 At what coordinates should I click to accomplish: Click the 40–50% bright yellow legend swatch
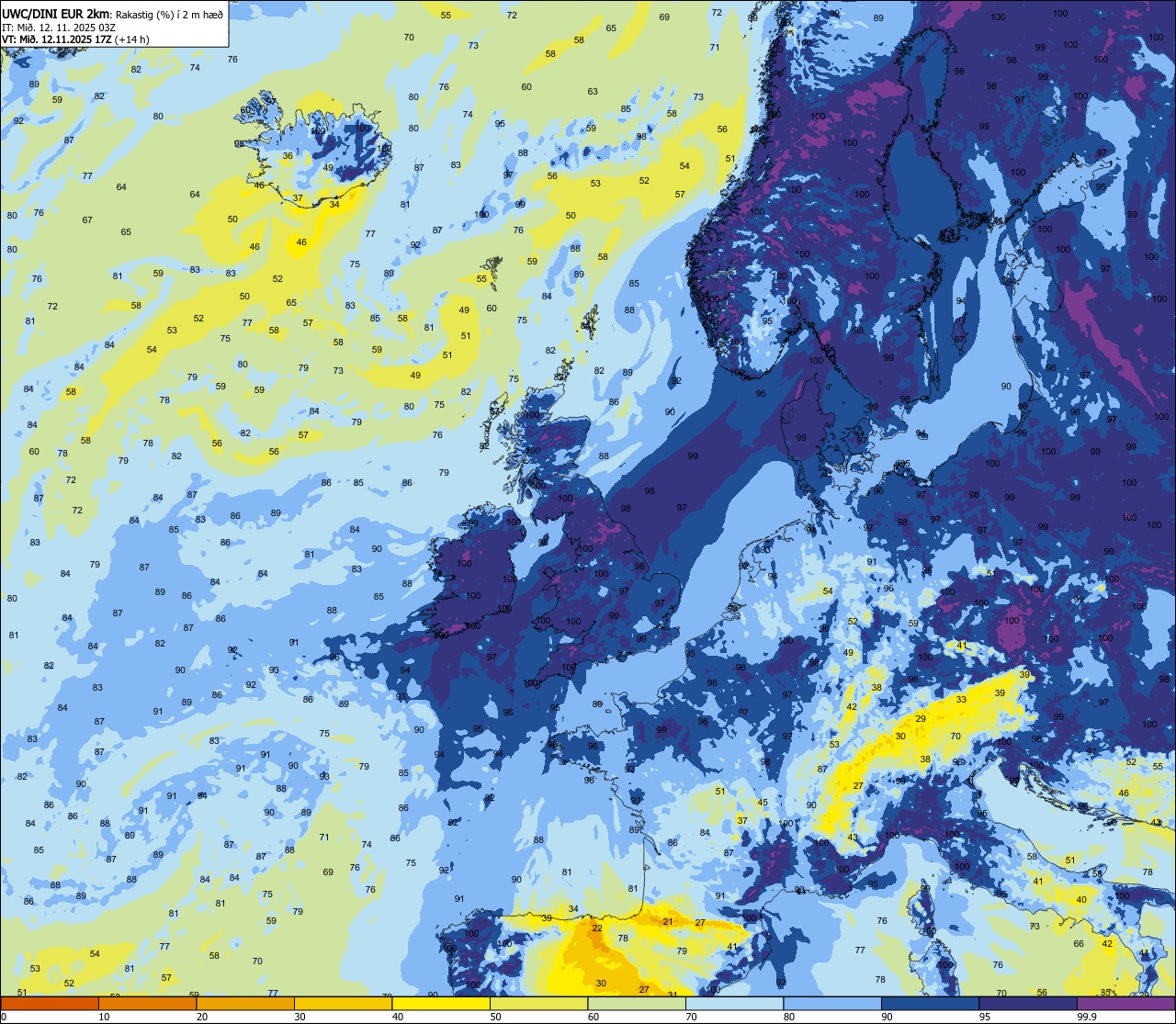(x=441, y=1004)
